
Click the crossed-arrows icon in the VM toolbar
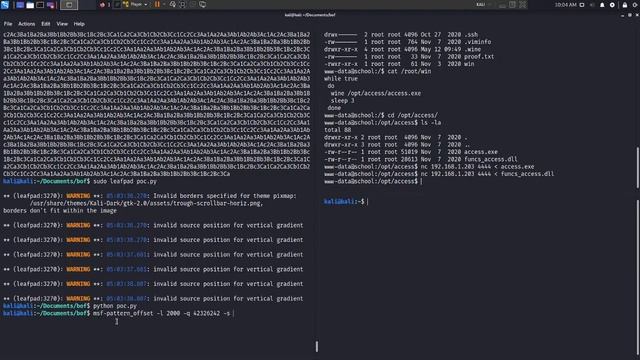tap(523, 5)
